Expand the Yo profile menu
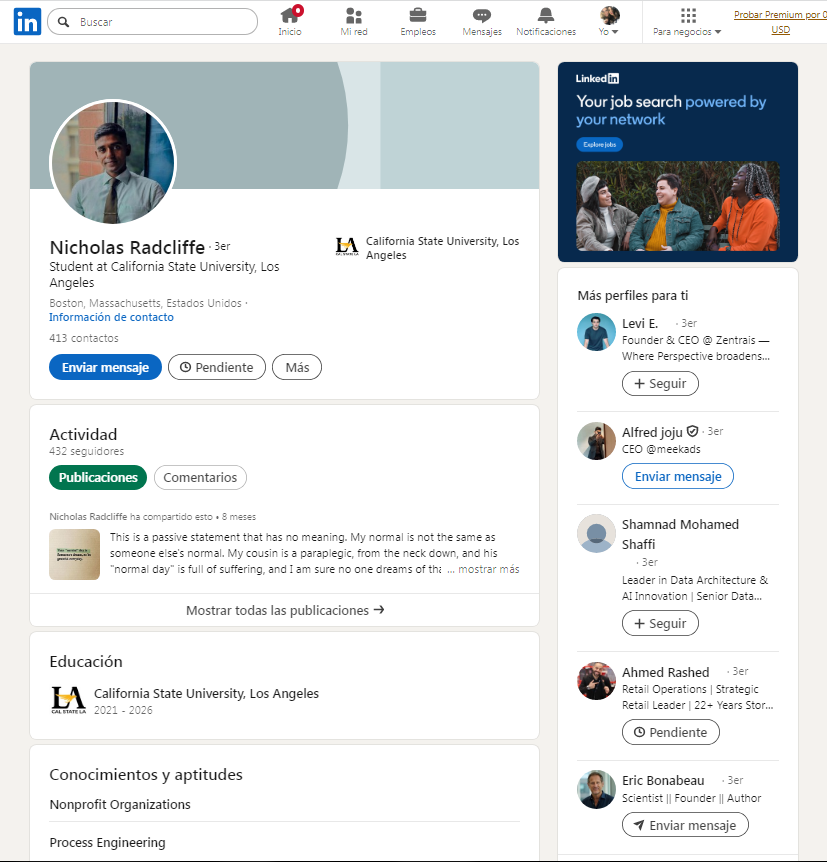 pyautogui.click(x=609, y=21)
